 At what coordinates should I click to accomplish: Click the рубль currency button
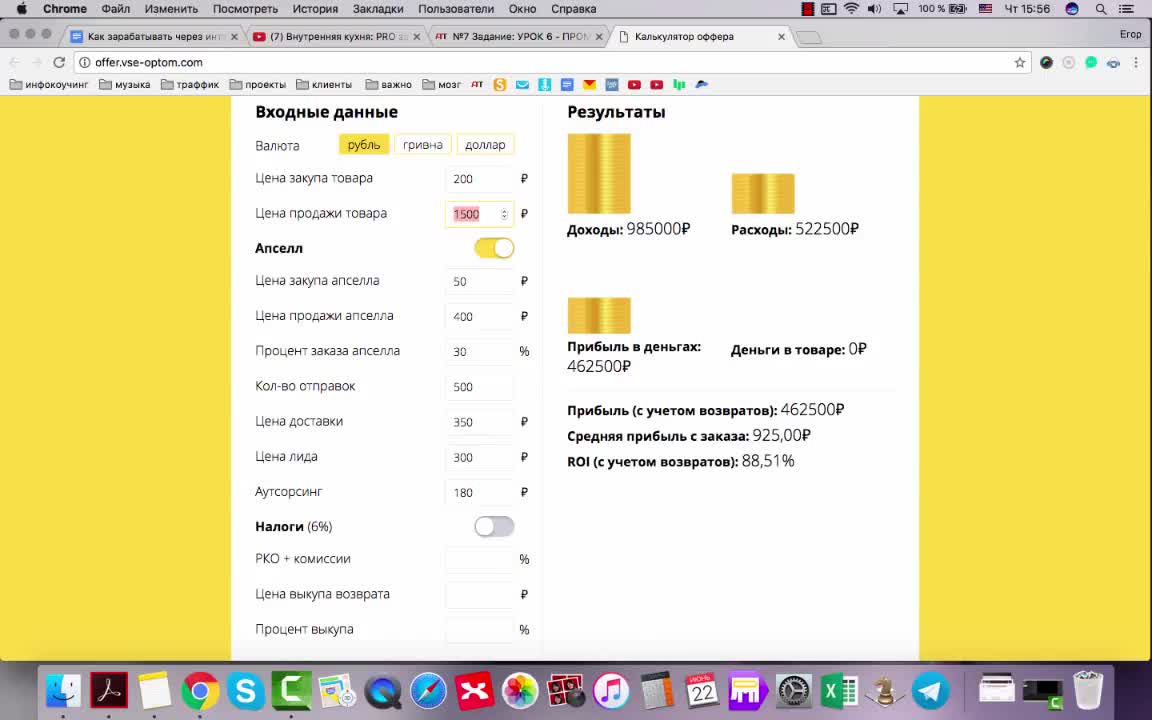[x=363, y=144]
